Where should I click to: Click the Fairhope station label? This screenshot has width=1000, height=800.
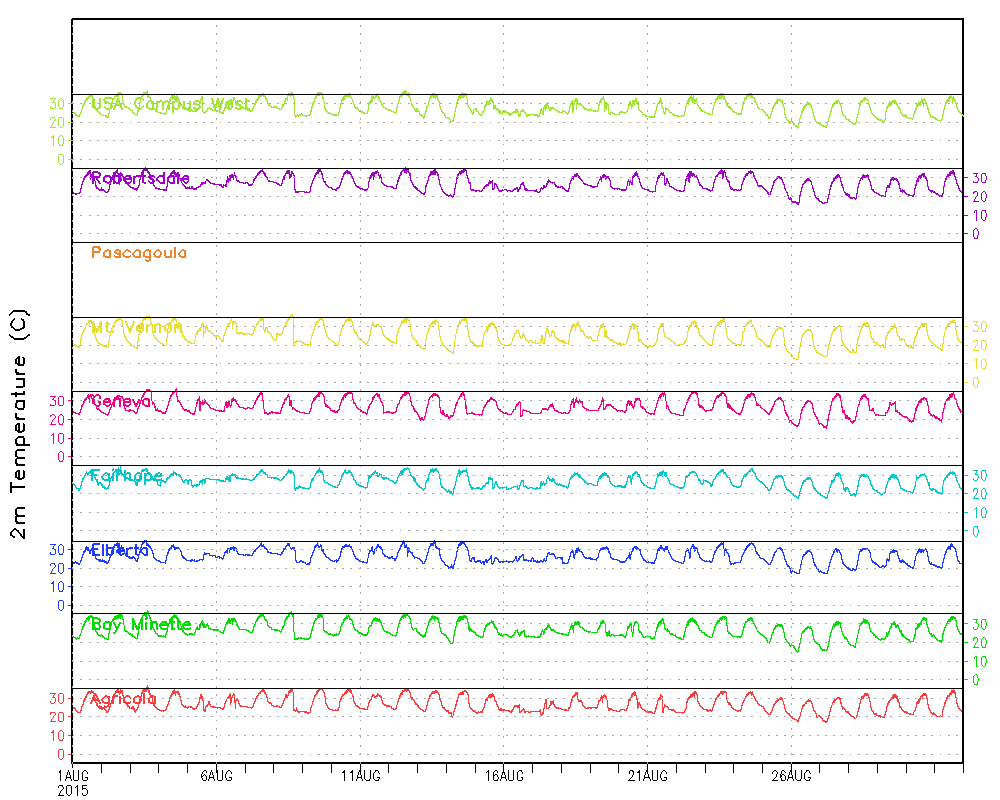click(x=126, y=476)
